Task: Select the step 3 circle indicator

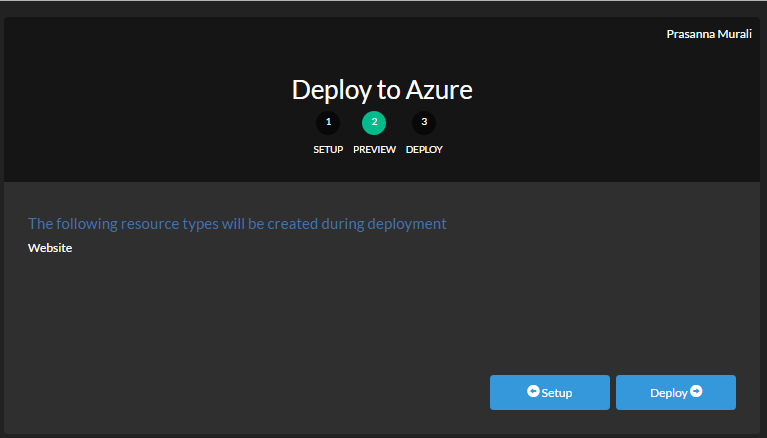Action: (424, 123)
